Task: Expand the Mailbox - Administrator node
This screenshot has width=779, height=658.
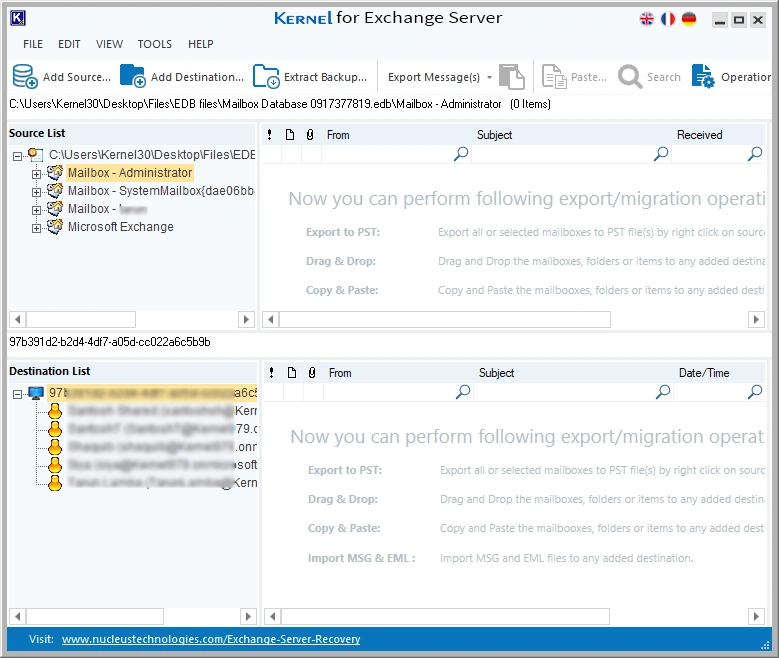Action: 37,174
